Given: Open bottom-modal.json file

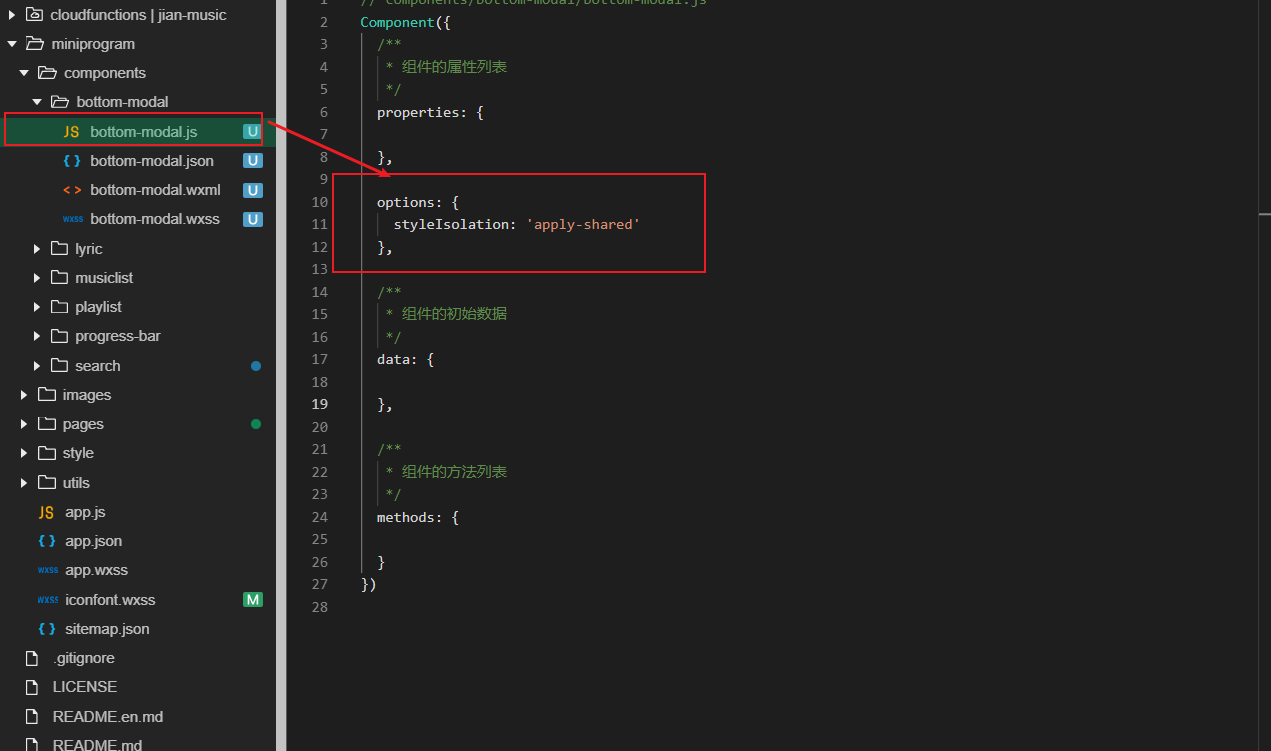Looking at the screenshot, I should (151, 161).
